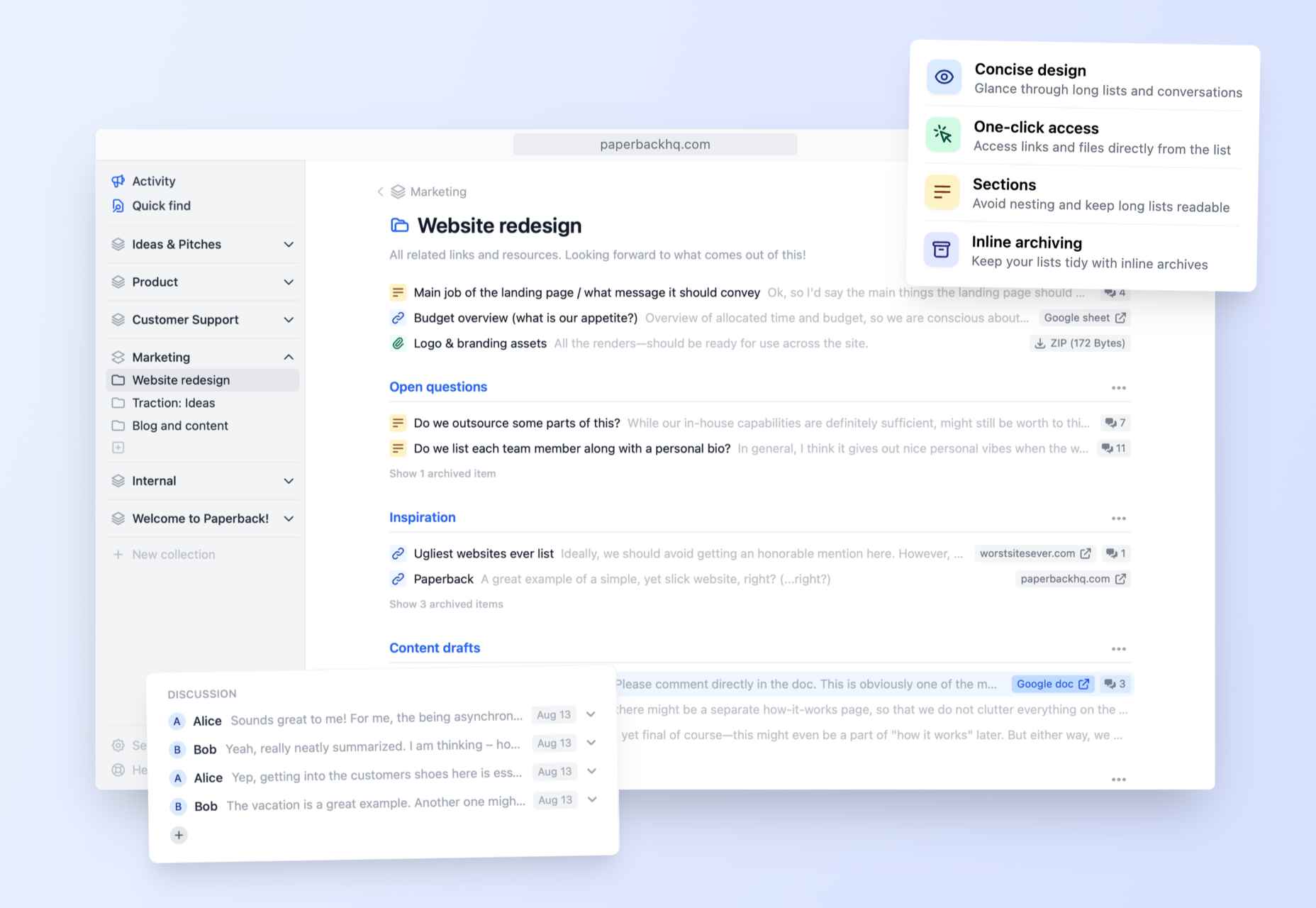1316x908 pixels.
Task: Select the Product collection stack icon
Action: (118, 282)
